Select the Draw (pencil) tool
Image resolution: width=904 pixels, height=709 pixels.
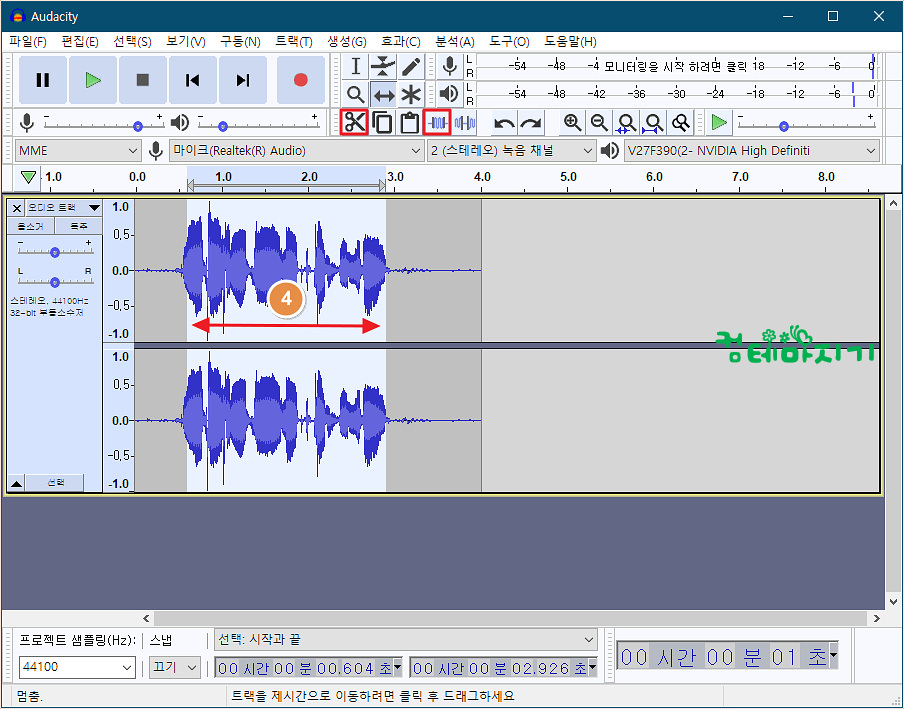pos(410,66)
